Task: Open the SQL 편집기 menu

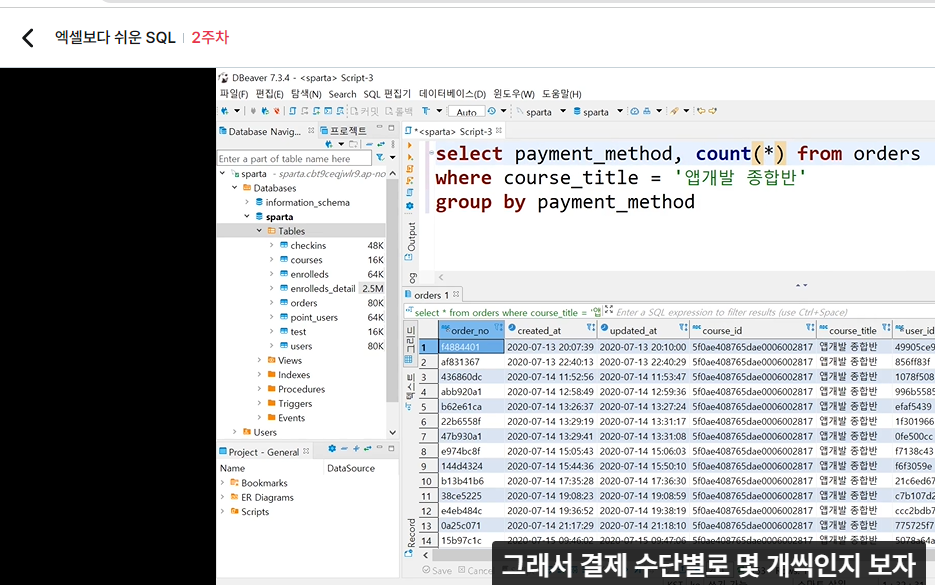Action: coord(387,94)
